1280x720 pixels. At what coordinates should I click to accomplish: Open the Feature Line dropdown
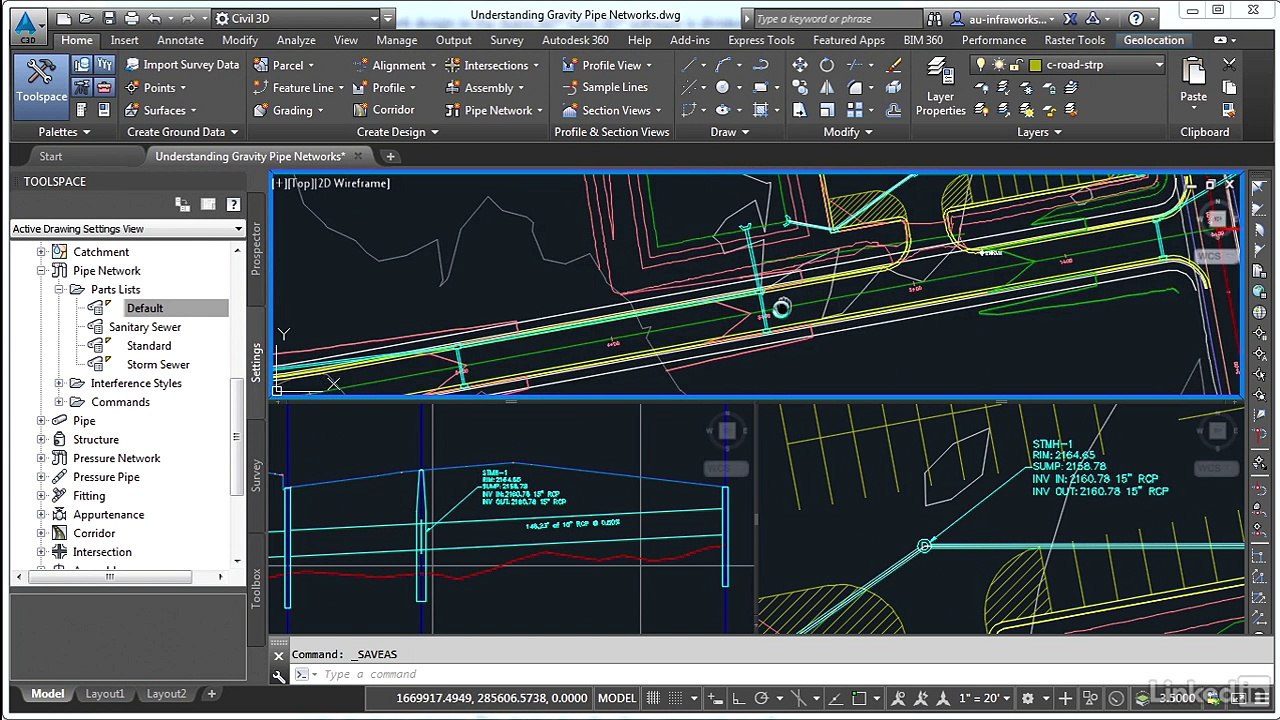pyautogui.click(x=300, y=88)
